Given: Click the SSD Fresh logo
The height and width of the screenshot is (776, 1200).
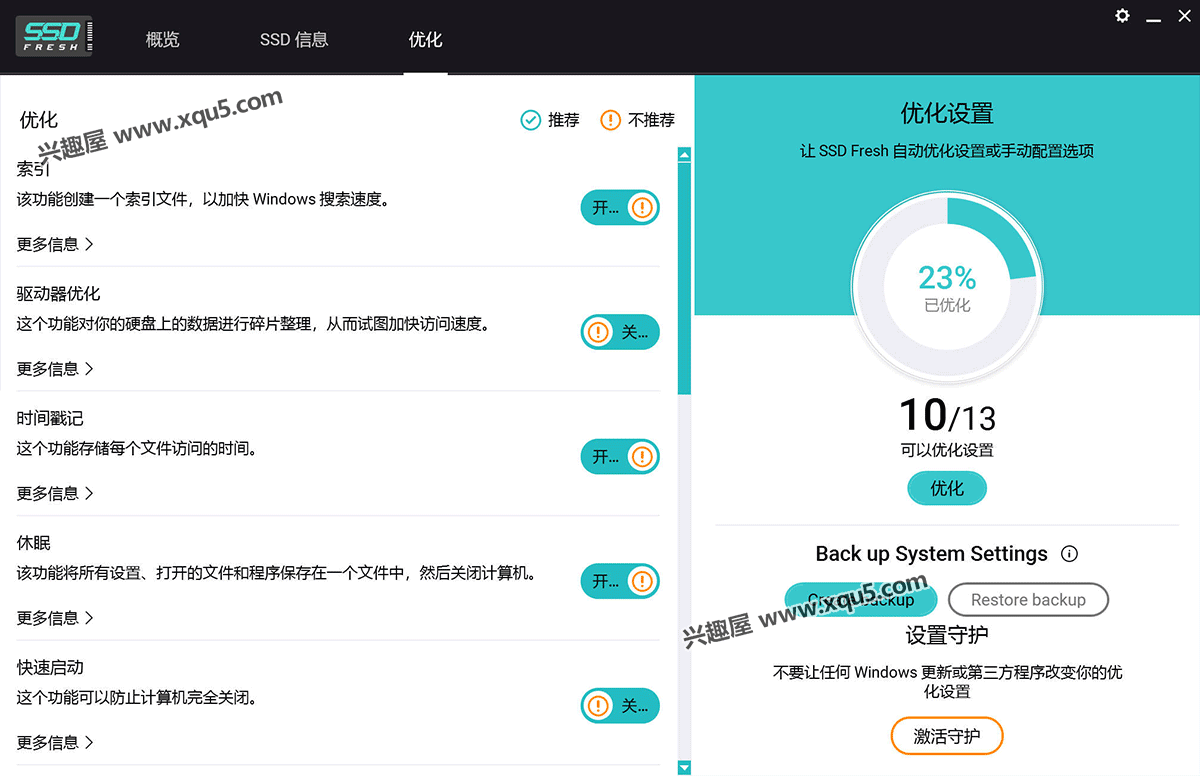Looking at the screenshot, I should pyautogui.click(x=55, y=36).
